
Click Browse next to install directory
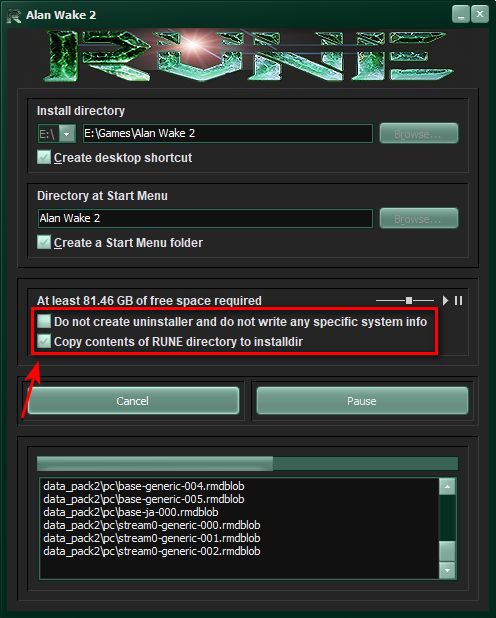point(419,134)
